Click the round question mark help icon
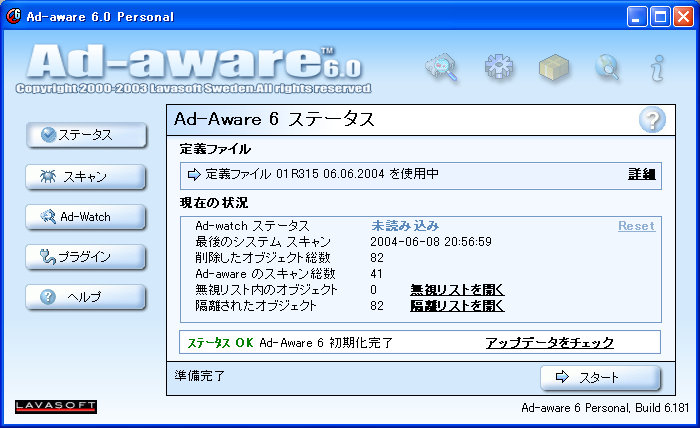The height and width of the screenshot is (428, 700). (652, 121)
